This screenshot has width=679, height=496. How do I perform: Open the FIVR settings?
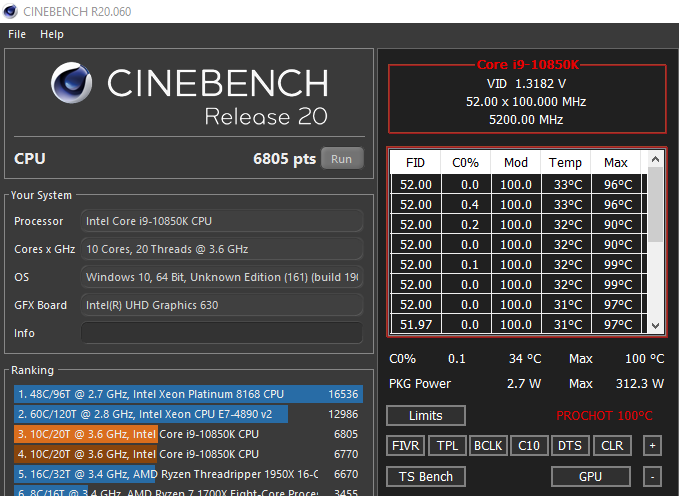pos(405,446)
